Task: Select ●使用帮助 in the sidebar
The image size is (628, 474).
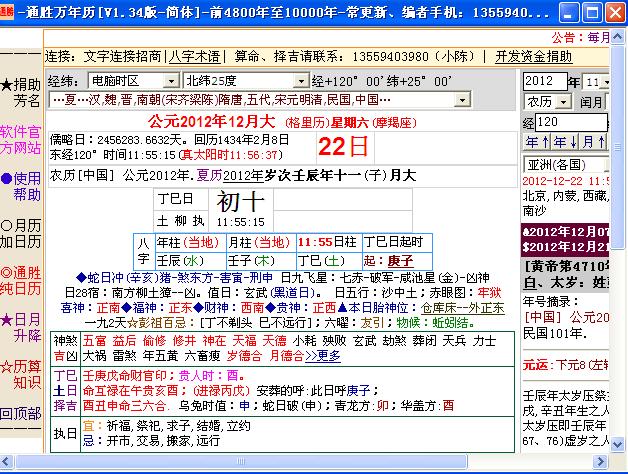Action: click(x=20, y=187)
